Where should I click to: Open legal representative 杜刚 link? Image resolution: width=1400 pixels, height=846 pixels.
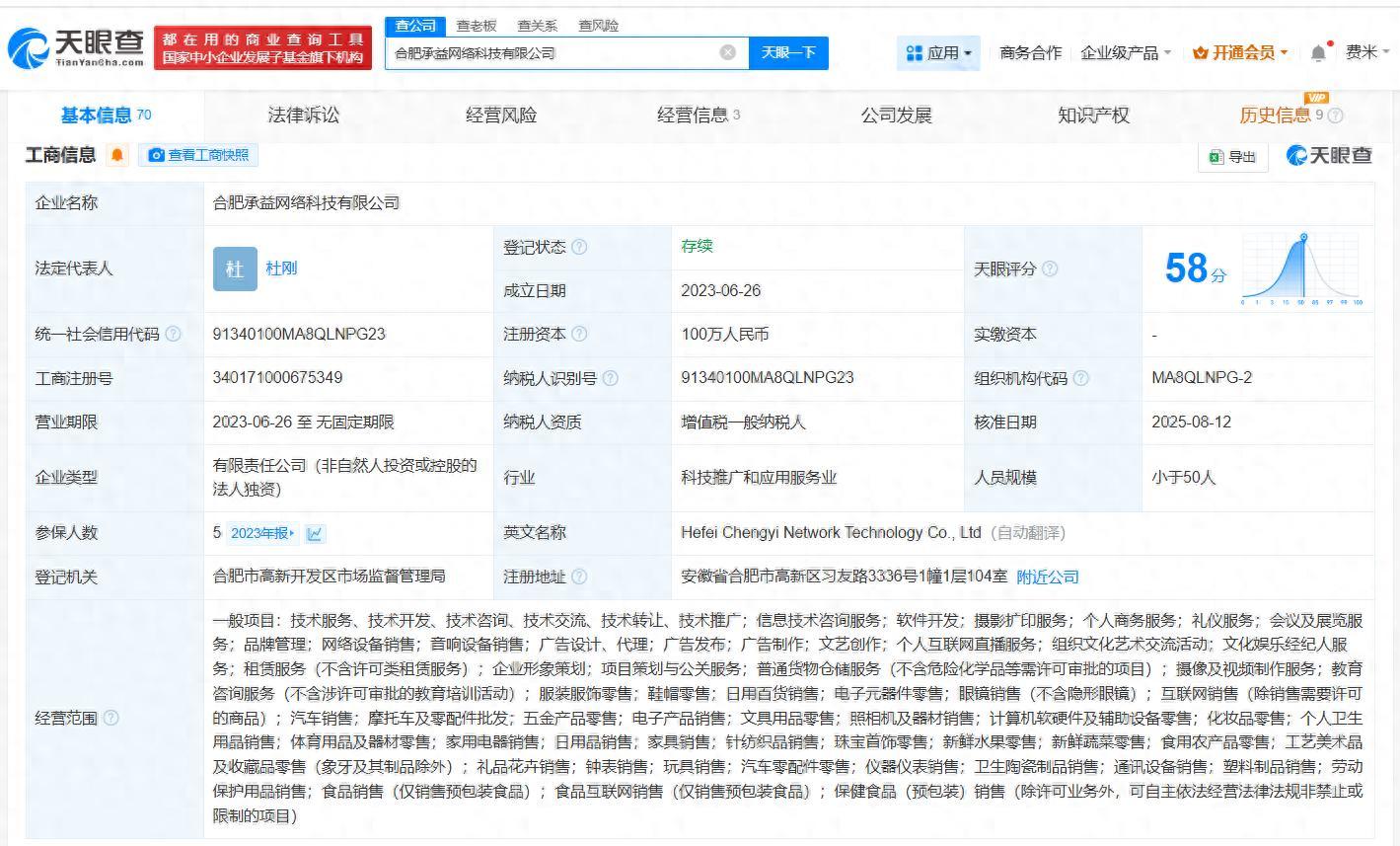point(281,269)
